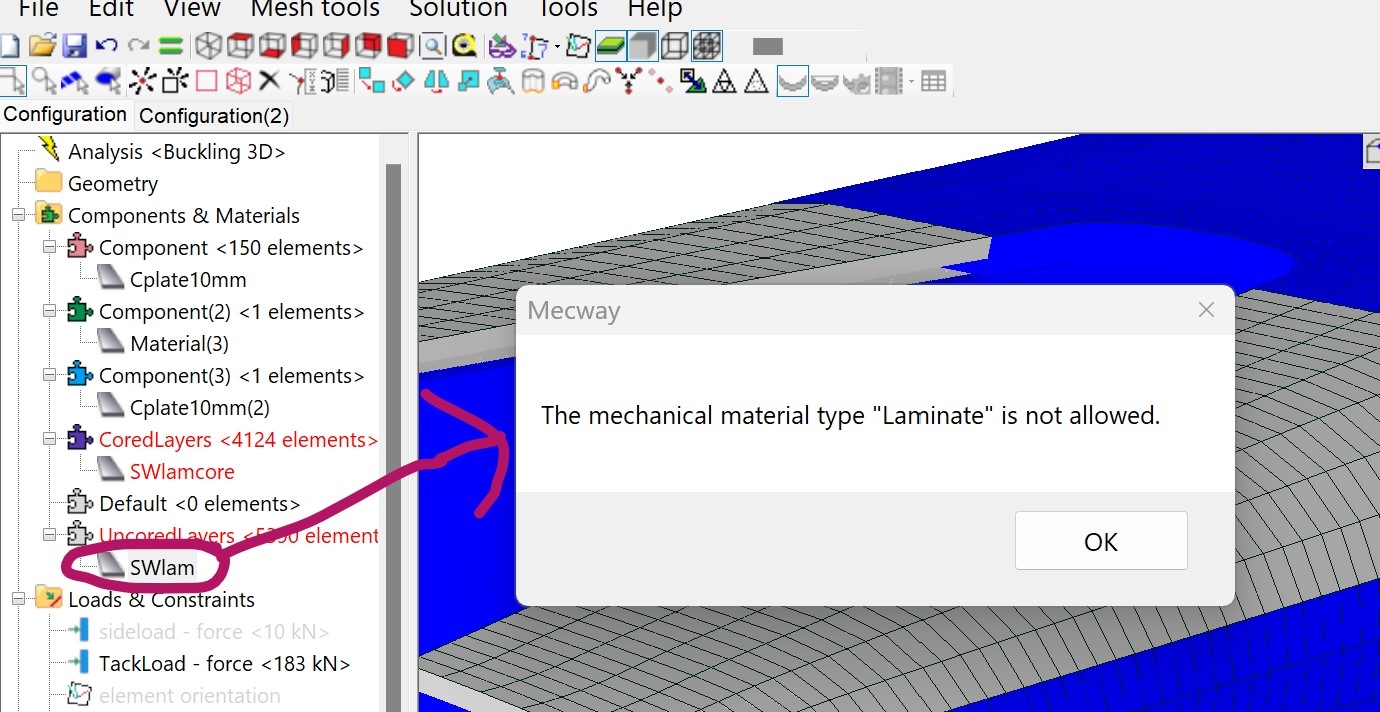This screenshot has width=1380, height=712.
Task: Collapse the Loads & Constraints node
Action: pyautogui.click(x=18, y=599)
